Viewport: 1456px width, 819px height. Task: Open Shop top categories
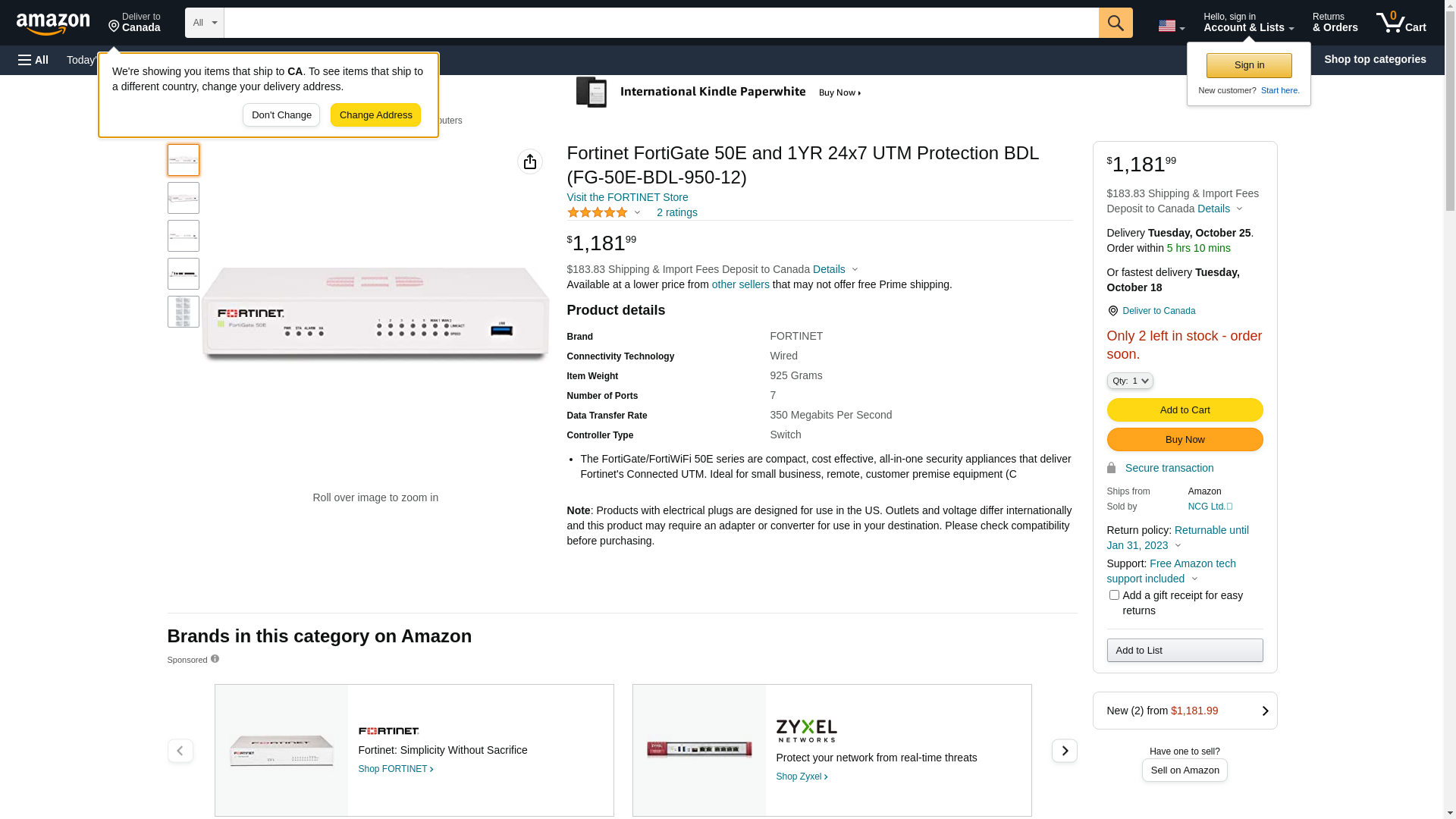[x=1374, y=59]
